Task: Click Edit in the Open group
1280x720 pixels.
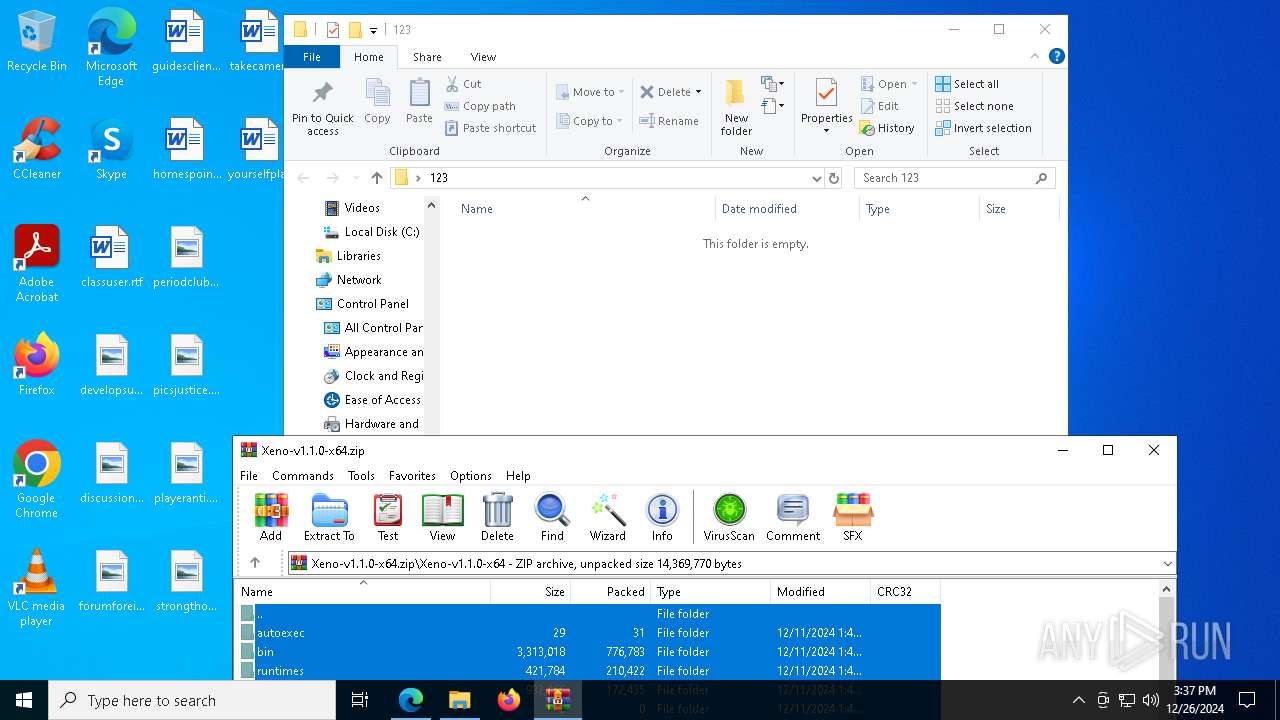Action: [x=879, y=106]
